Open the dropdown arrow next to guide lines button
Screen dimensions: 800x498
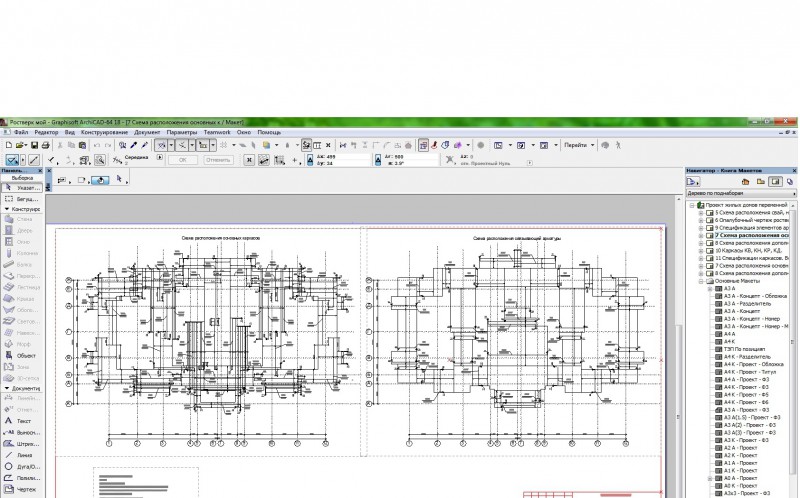[171, 145]
